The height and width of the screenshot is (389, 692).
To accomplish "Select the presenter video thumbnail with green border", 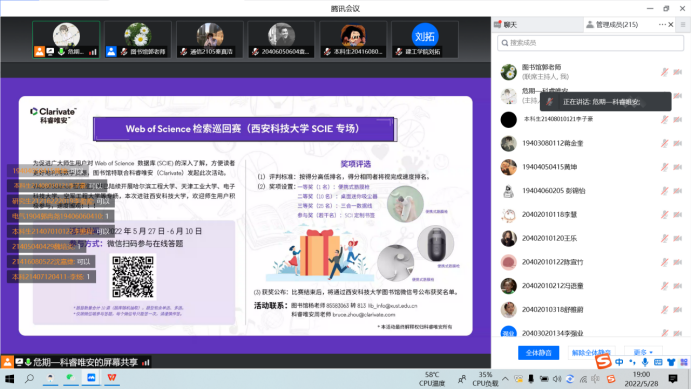I will tap(66, 40).
